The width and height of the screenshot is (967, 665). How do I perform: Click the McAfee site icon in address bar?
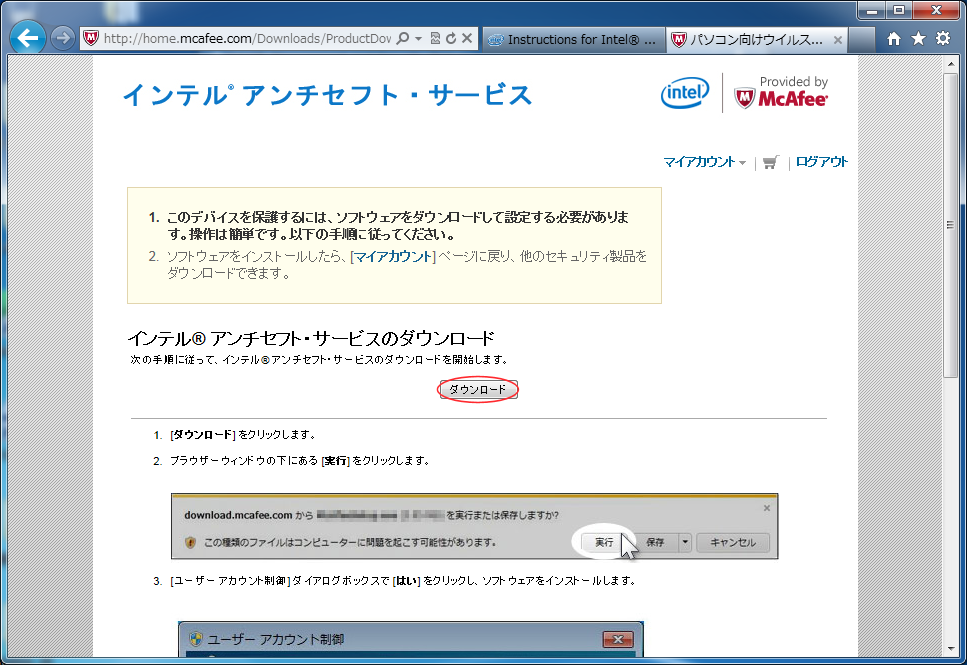tap(91, 38)
